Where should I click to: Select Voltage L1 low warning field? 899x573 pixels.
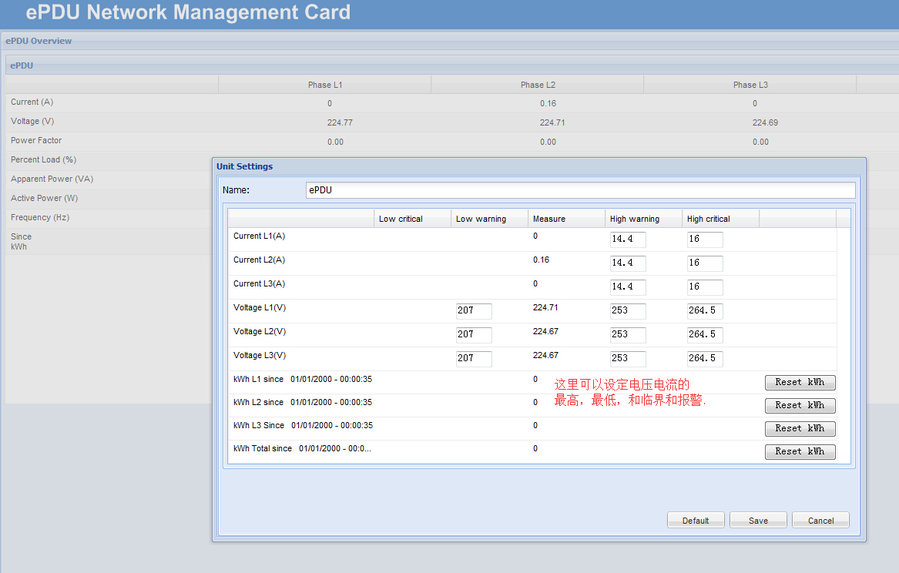[x=474, y=311]
